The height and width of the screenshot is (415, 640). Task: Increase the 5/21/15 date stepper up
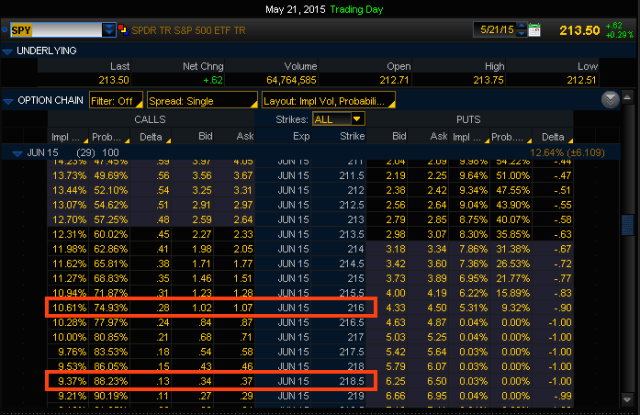point(521,27)
